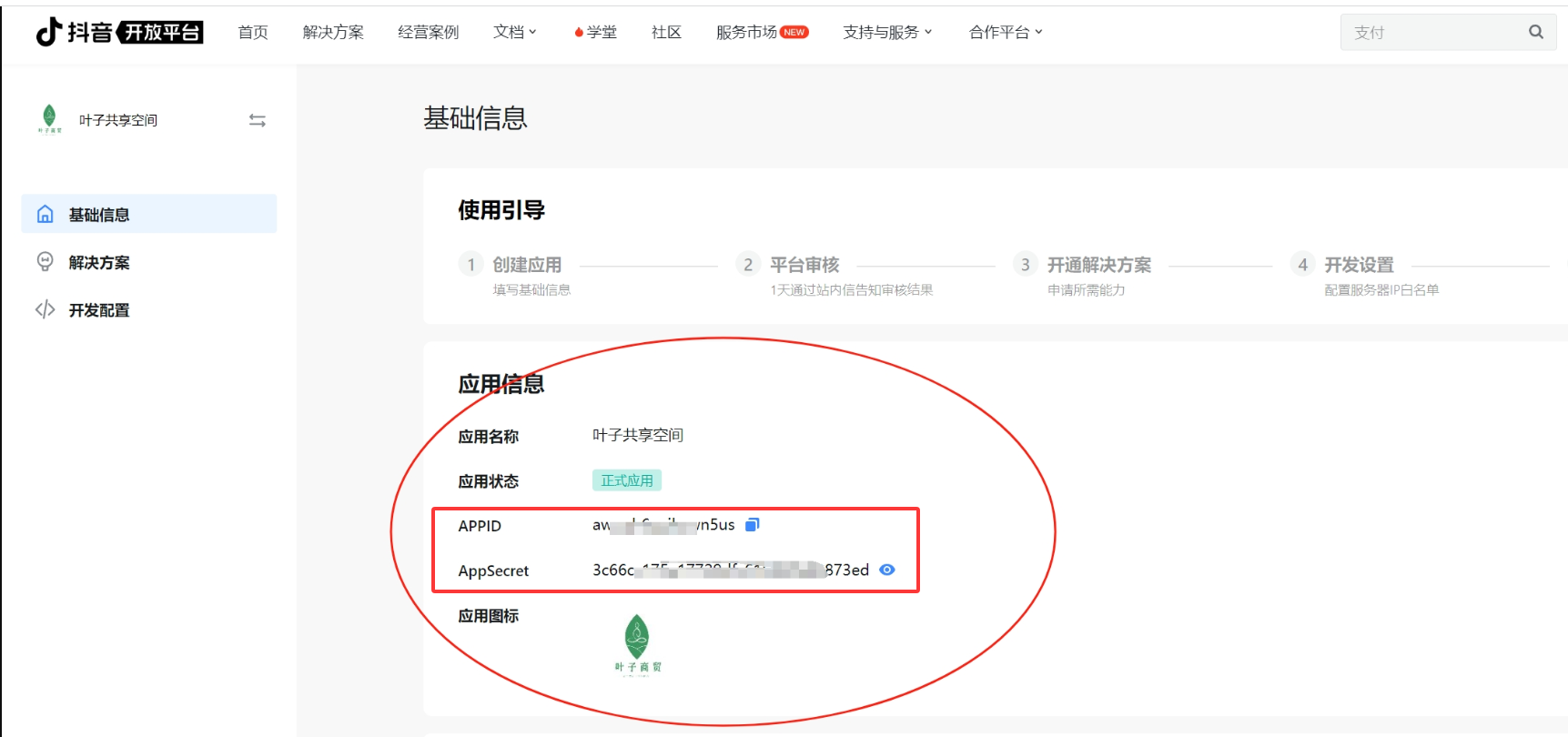Select 解决方案 in the sidebar
This screenshot has width=1568, height=737.
click(x=149, y=262)
